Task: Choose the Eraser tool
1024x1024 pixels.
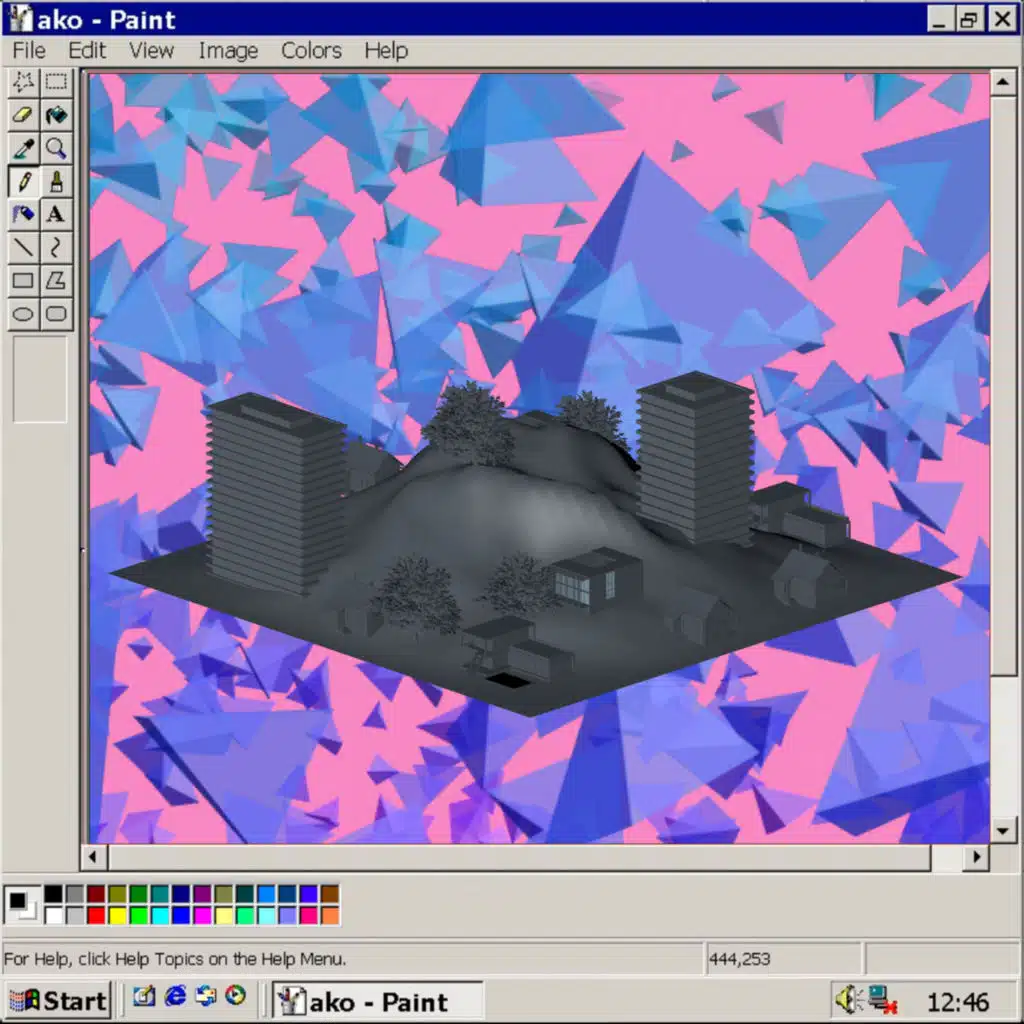Action: tap(24, 116)
